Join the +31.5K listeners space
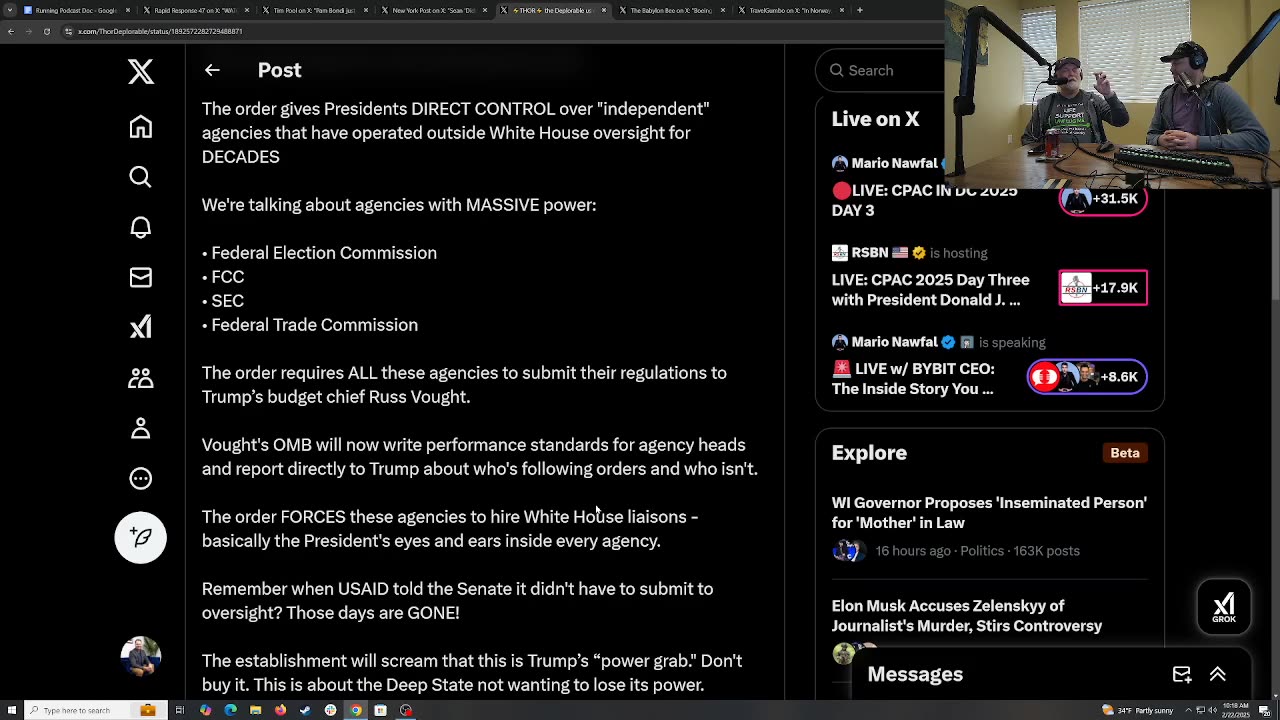Image resolution: width=1280 pixels, height=720 pixels. click(1103, 198)
